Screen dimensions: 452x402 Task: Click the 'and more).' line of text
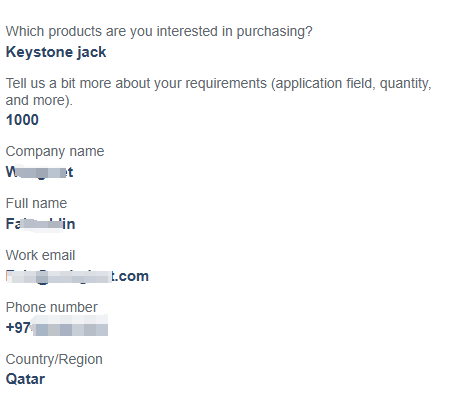click(x=39, y=100)
